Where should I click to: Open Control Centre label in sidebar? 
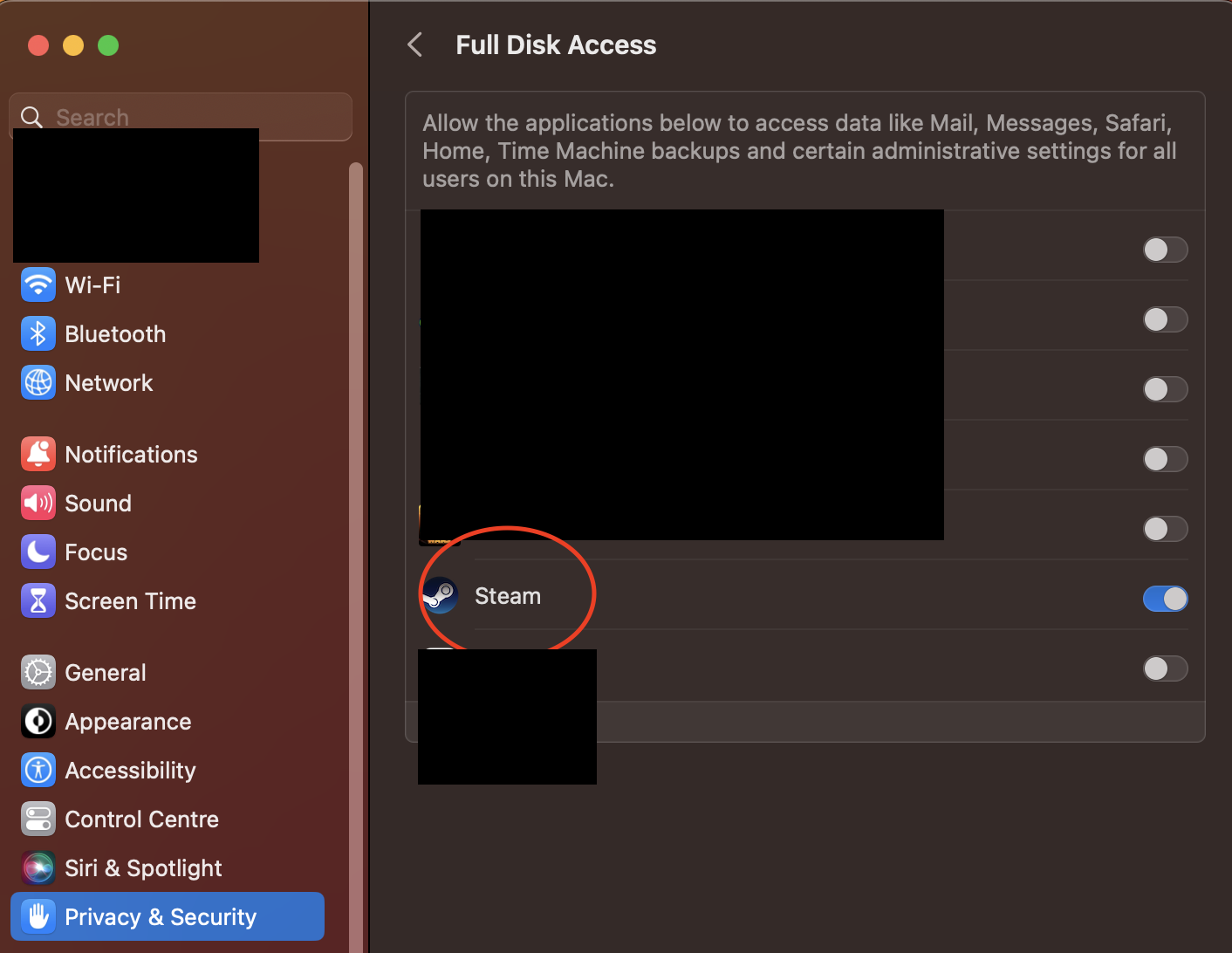141,819
